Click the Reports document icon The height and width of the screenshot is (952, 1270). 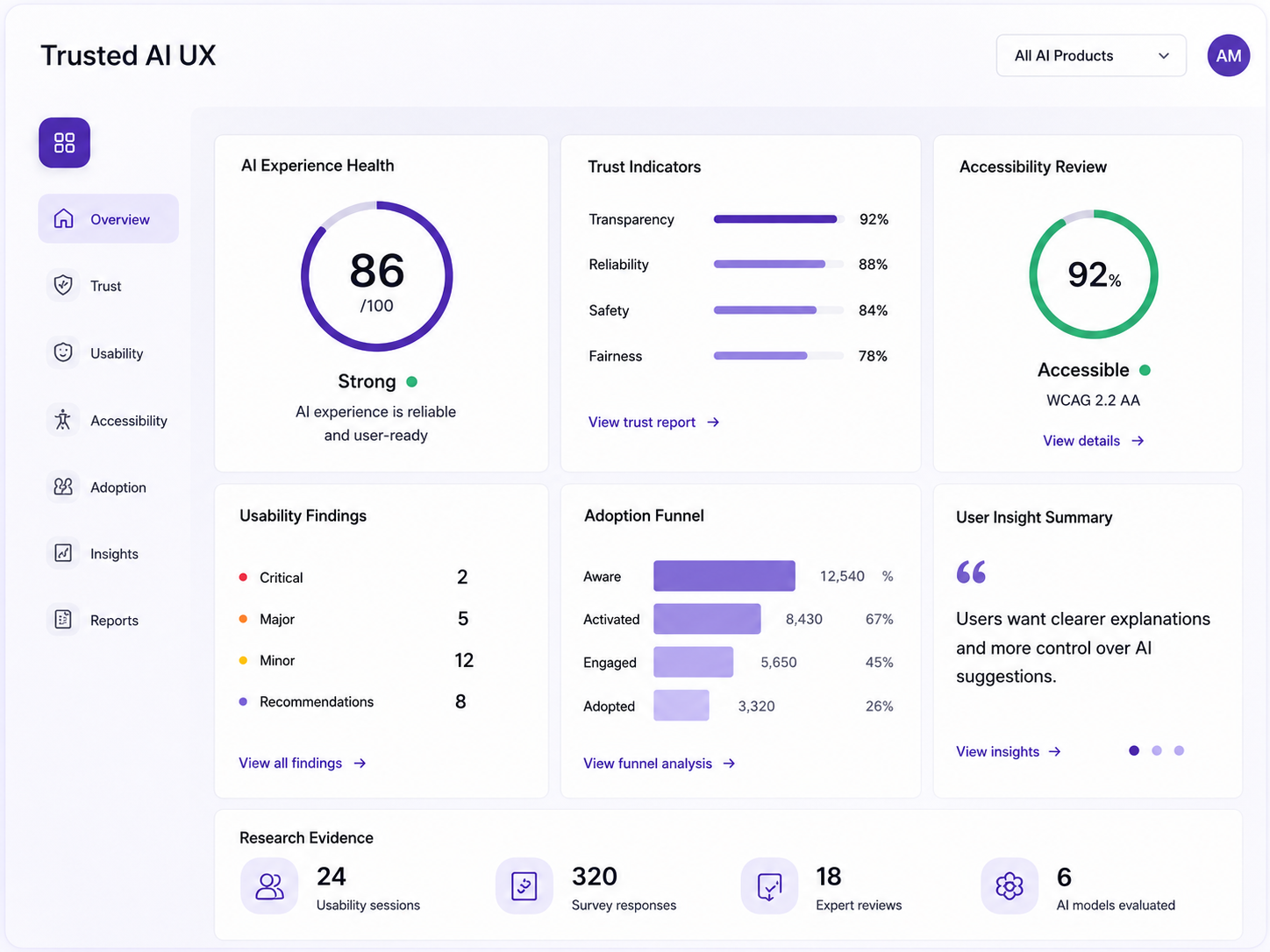point(63,620)
